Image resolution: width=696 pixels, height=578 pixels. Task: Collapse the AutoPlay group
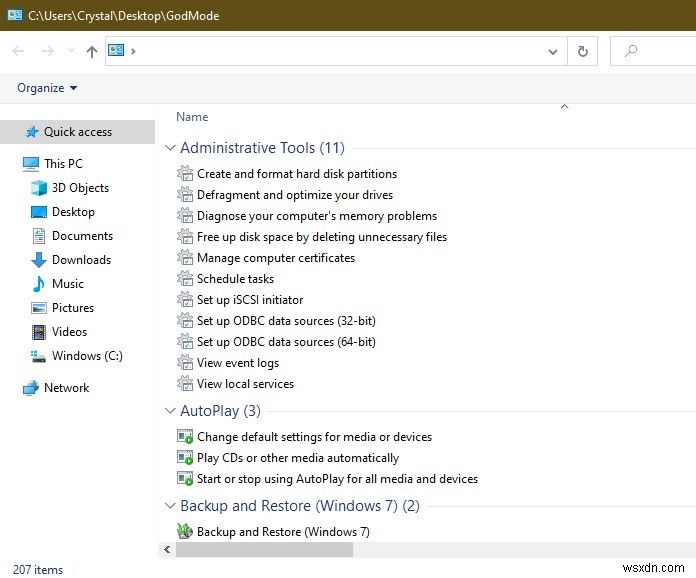(170, 411)
